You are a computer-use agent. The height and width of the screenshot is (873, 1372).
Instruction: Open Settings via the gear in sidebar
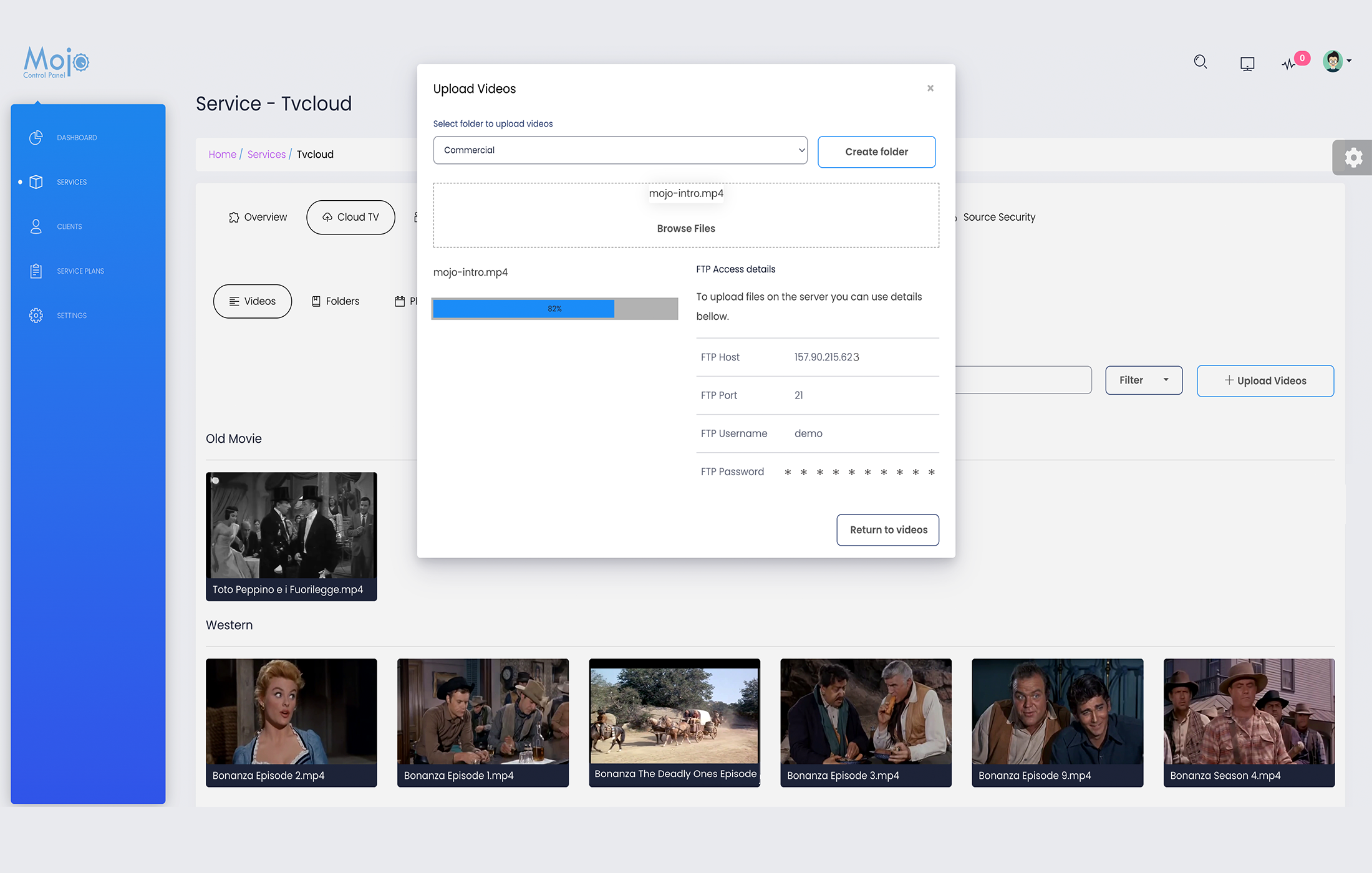pyautogui.click(x=36, y=315)
